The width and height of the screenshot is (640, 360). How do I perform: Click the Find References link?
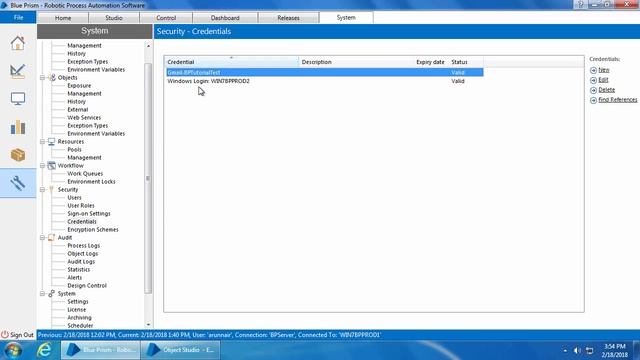point(618,100)
